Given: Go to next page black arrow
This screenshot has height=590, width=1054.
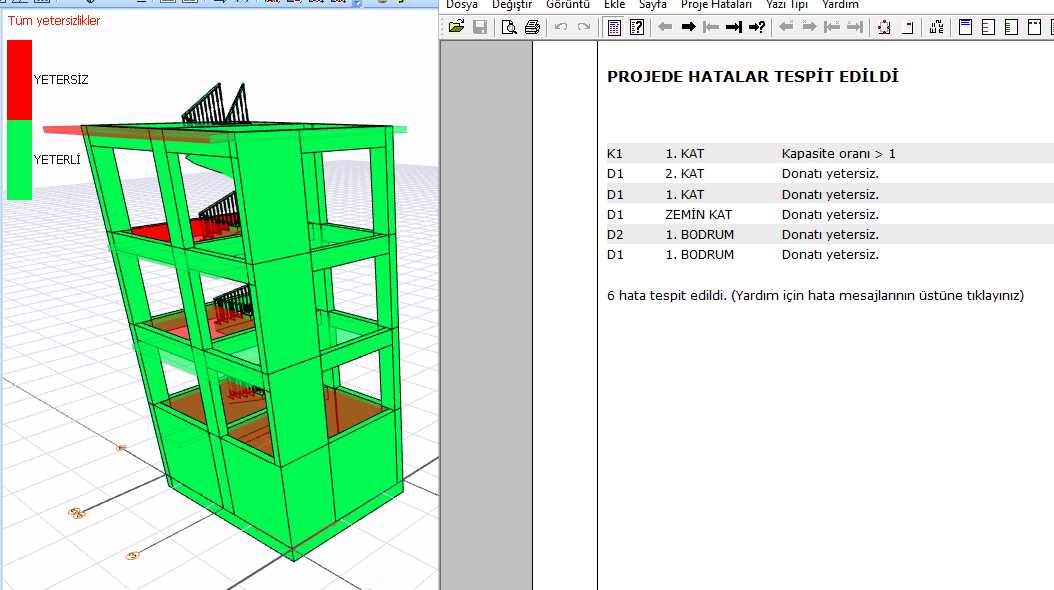Looking at the screenshot, I should coord(688,27).
